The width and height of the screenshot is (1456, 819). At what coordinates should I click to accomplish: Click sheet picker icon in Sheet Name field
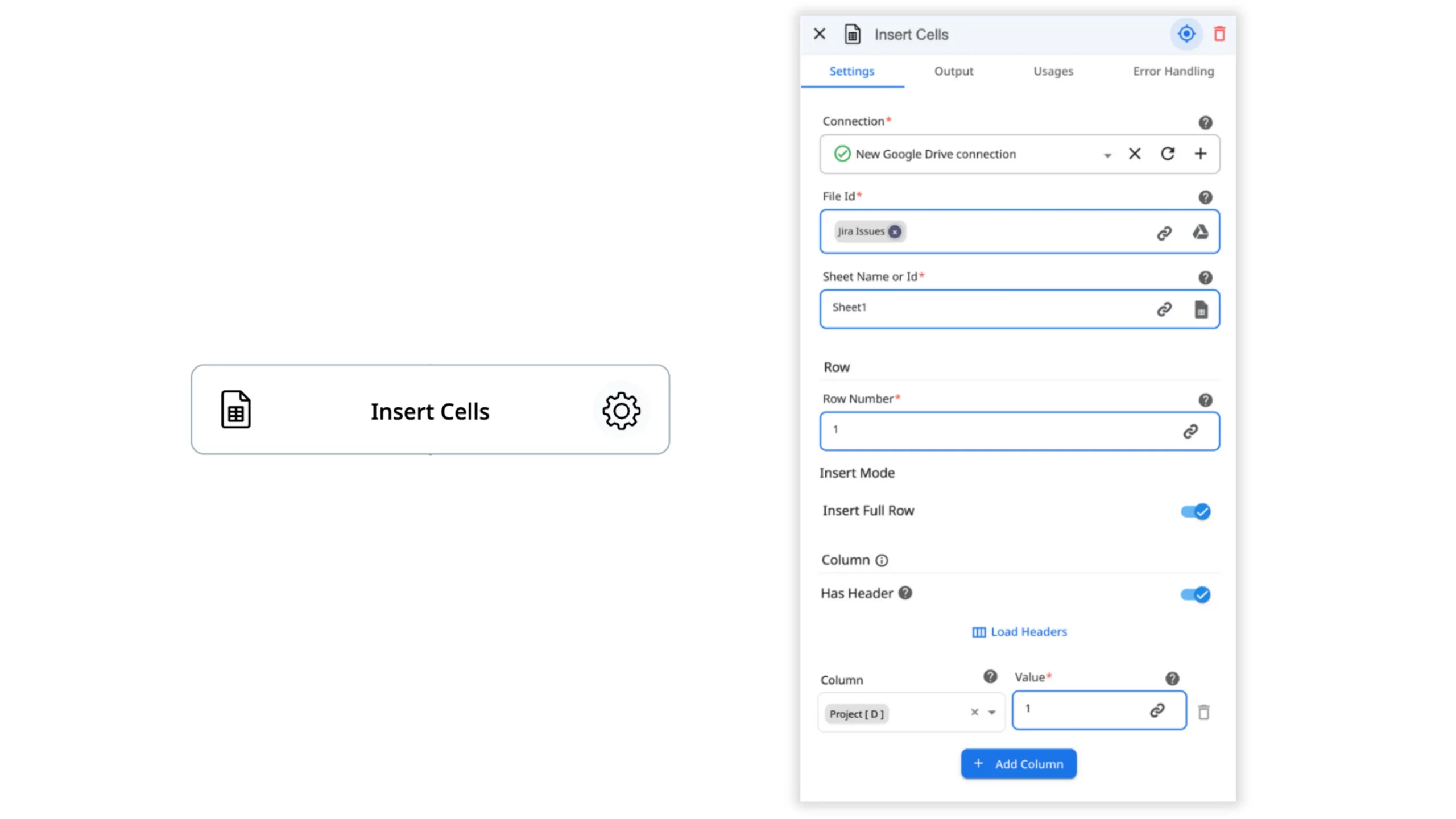[x=1201, y=309]
